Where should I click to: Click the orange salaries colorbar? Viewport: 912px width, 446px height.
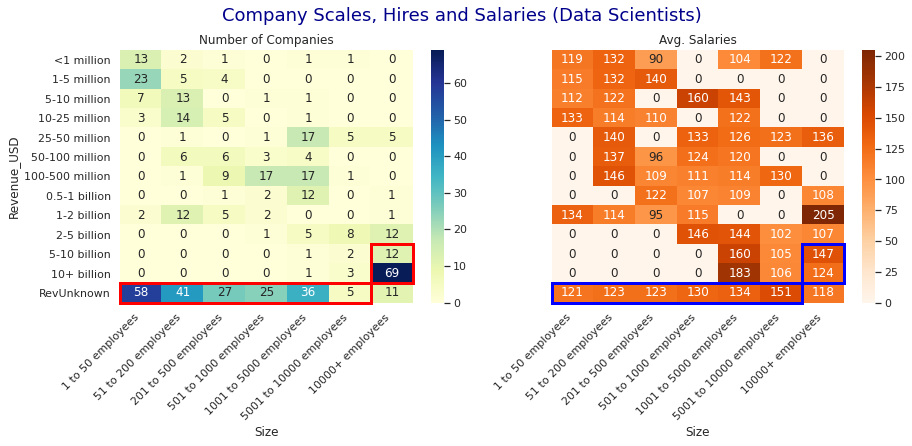pos(868,176)
